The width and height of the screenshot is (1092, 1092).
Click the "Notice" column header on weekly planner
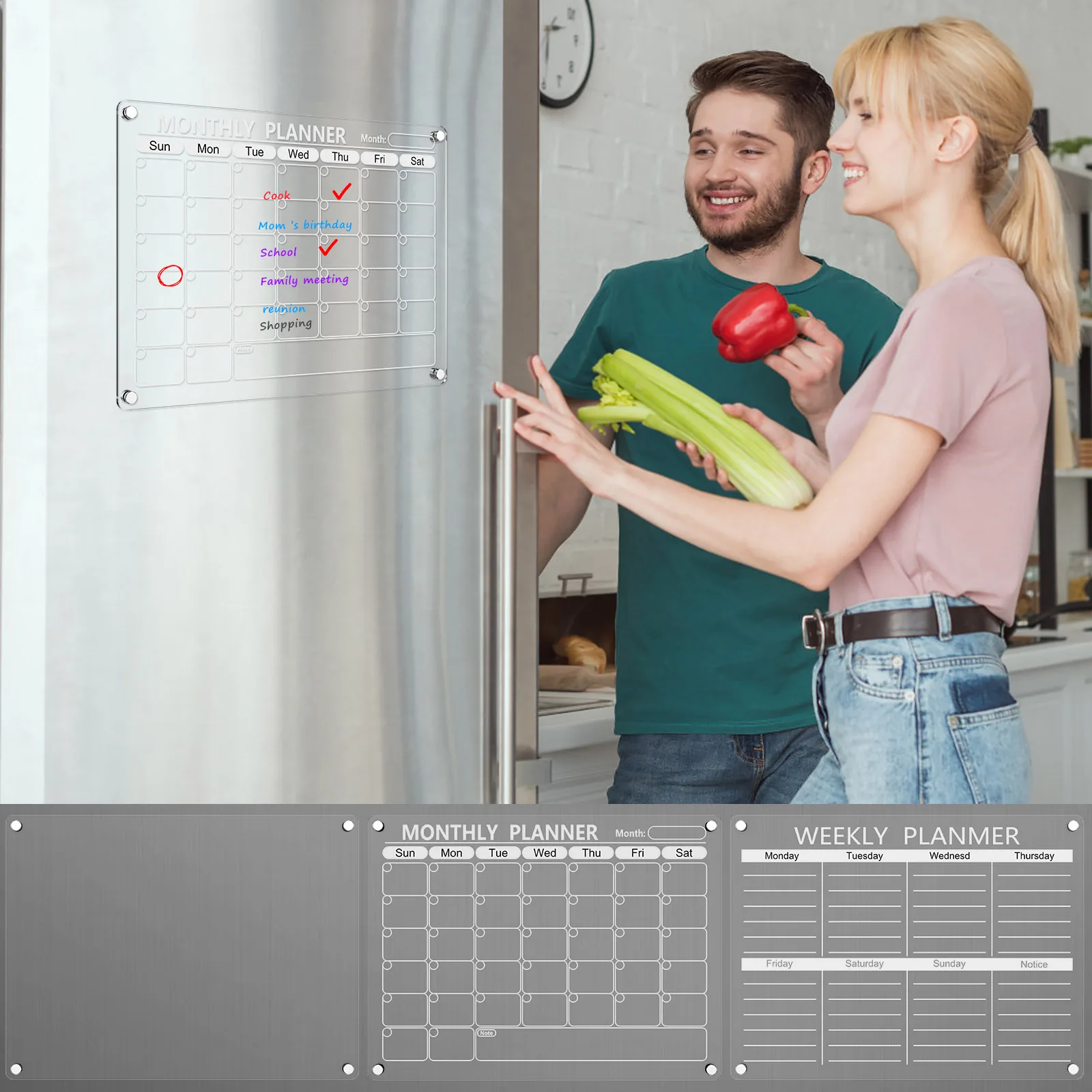pos(1034,964)
